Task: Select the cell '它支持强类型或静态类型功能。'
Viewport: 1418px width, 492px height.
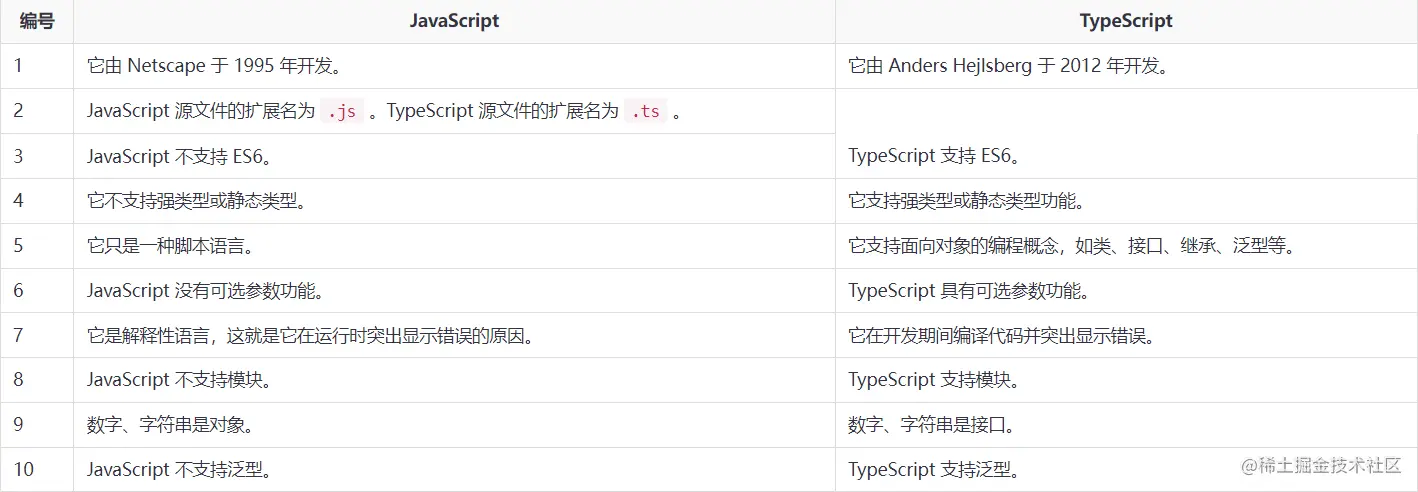Action: [x=1126, y=201]
